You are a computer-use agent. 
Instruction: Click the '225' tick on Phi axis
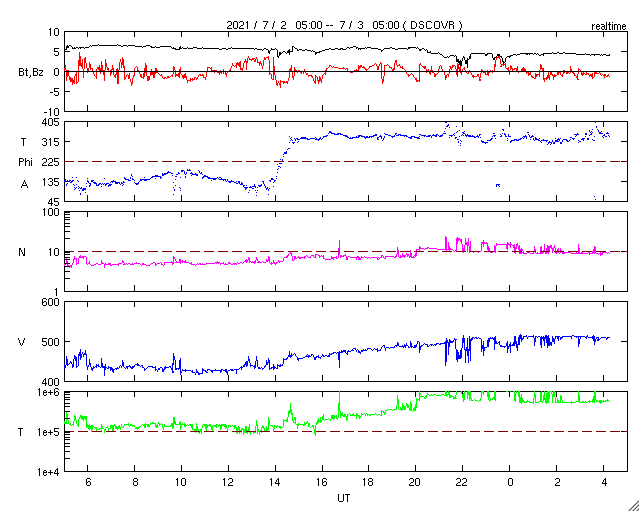(x=51, y=162)
